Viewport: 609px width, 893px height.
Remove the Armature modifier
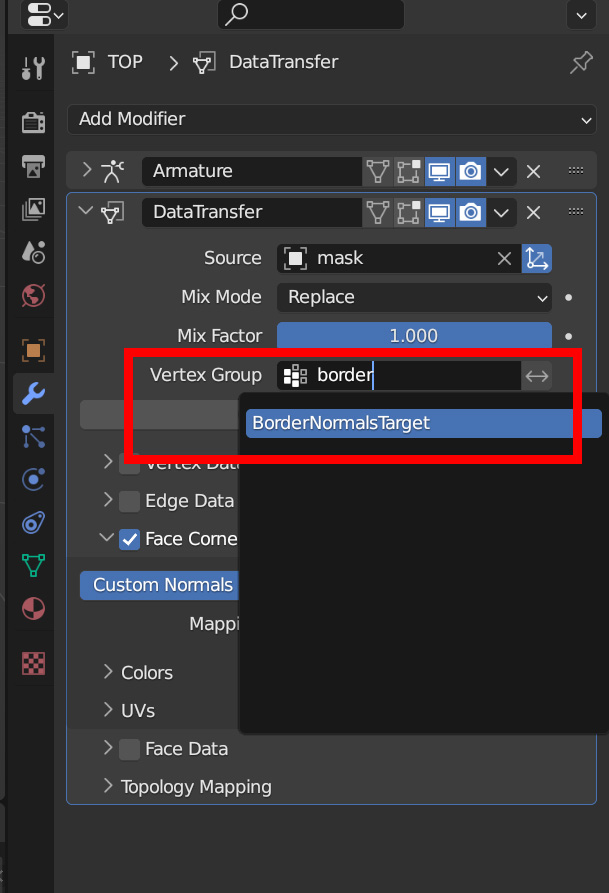[x=533, y=171]
